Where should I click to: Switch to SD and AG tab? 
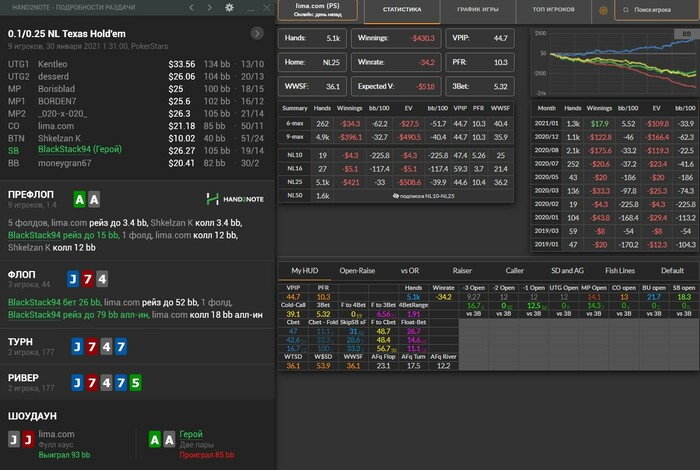tap(567, 270)
